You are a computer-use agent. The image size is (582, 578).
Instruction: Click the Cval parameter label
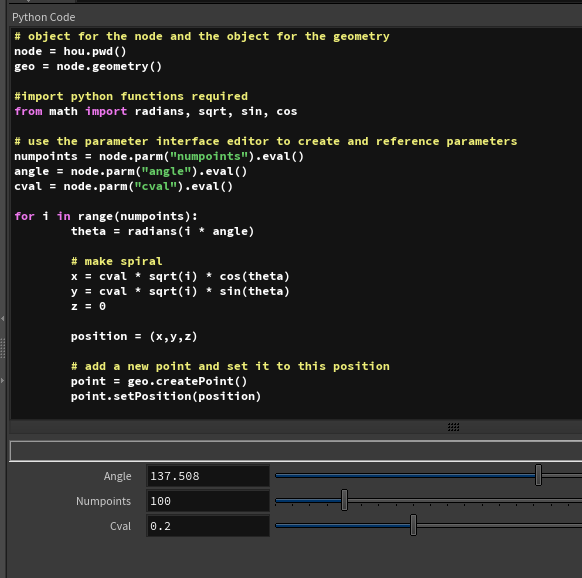click(120, 526)
